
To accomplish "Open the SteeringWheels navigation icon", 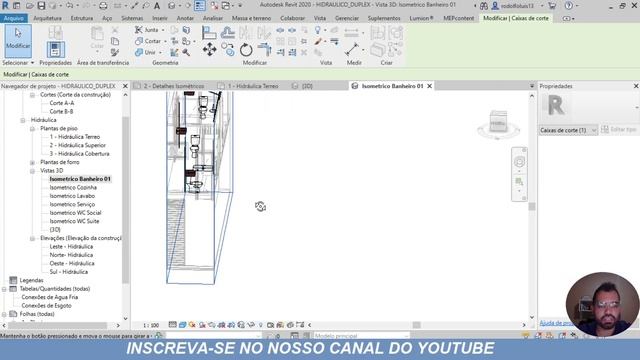I will (519, 162).
